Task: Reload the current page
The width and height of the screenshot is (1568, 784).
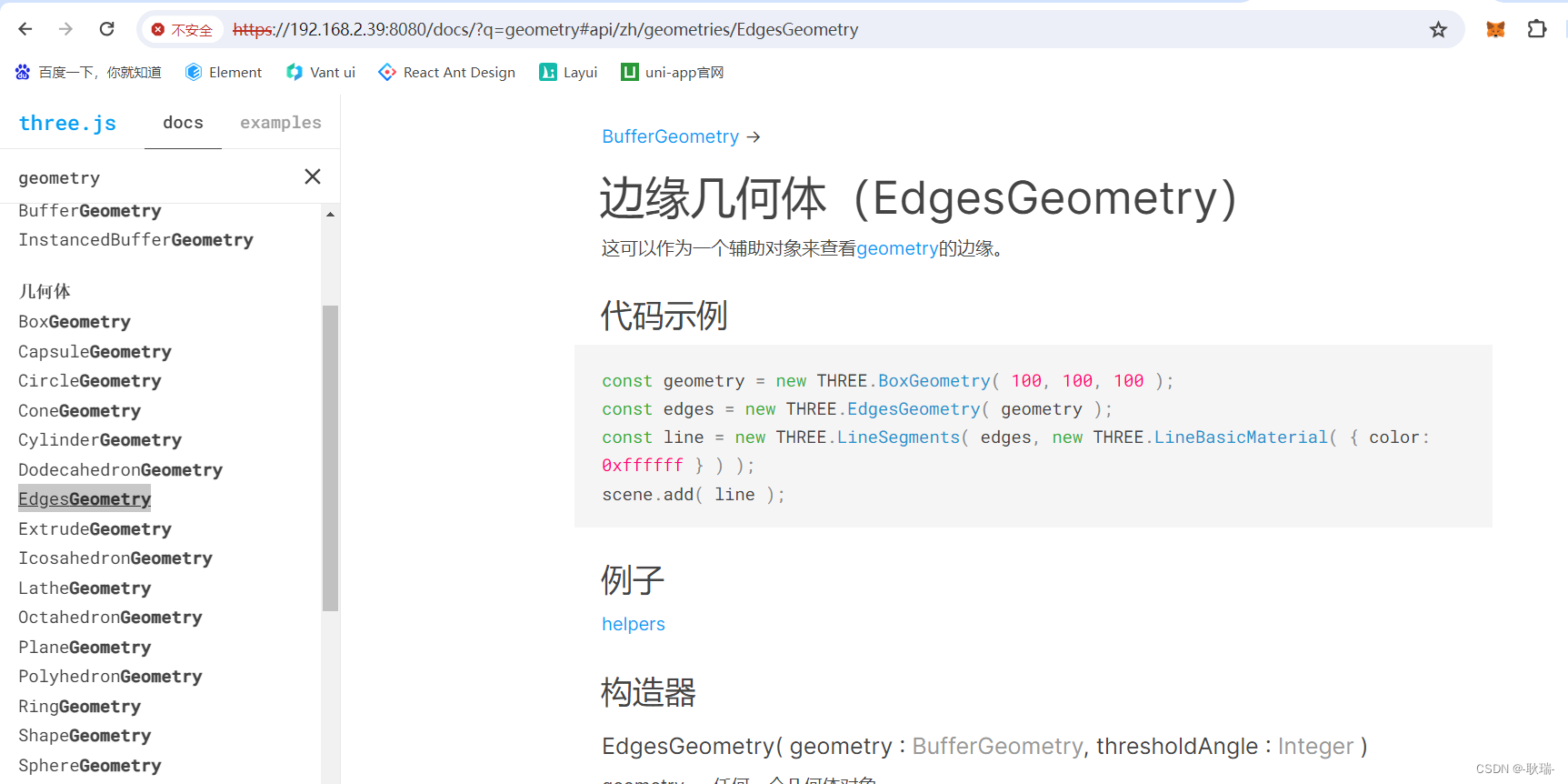Action: [x=106, y=29]
